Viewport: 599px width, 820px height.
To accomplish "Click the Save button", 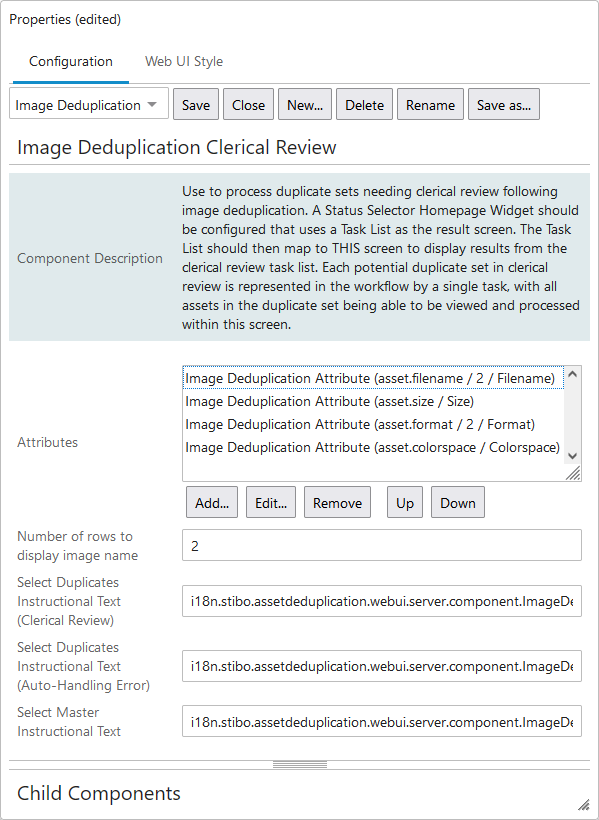I will point(196,105).
